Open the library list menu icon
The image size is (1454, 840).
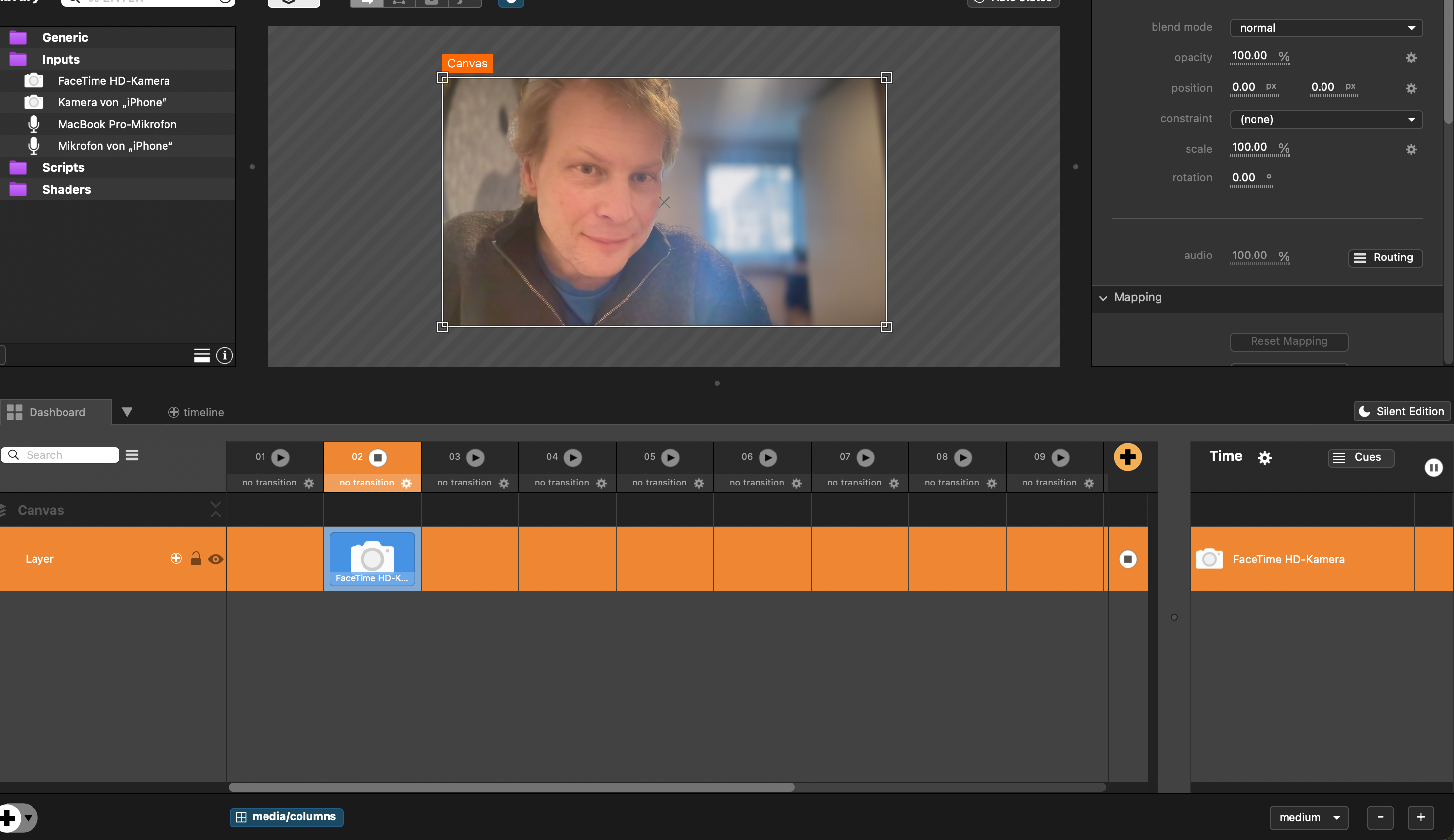pyautogui.click(x=201, y=355)
